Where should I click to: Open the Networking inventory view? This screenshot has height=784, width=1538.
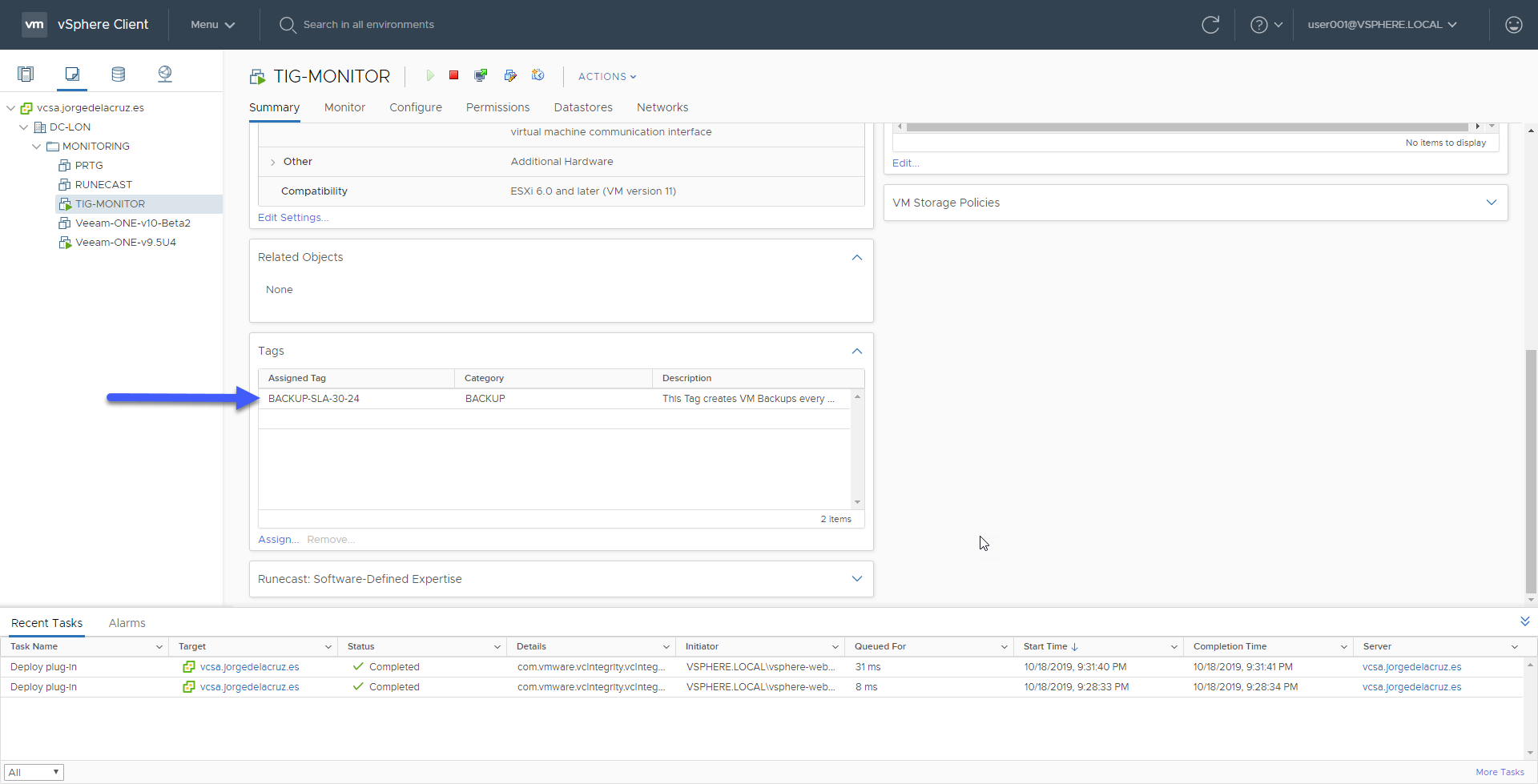[165, 74]
